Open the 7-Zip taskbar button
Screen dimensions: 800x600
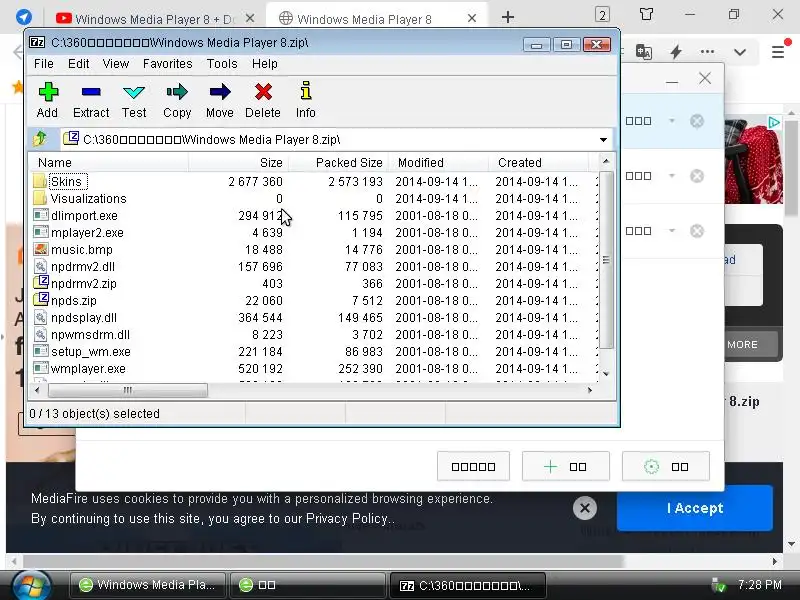[468, 585]
